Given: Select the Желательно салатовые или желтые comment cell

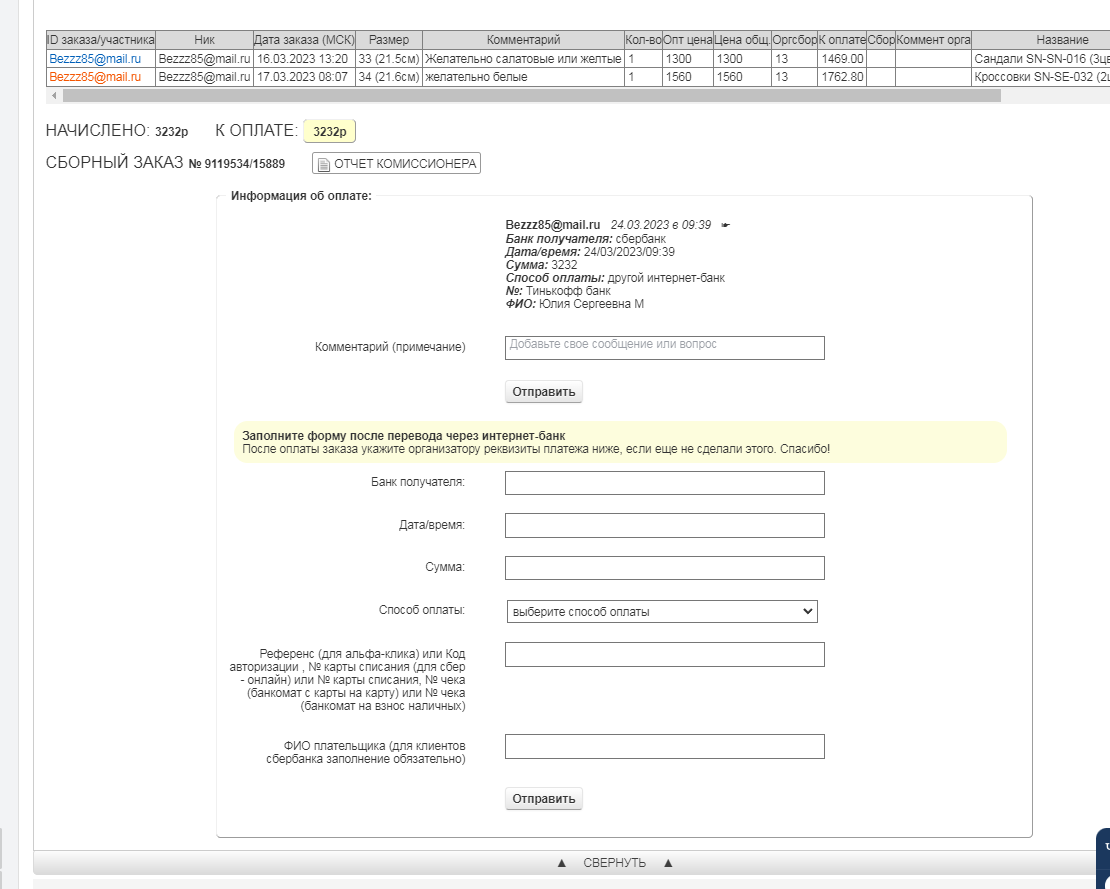Looking at the screenshot, I should coord(523,59).
